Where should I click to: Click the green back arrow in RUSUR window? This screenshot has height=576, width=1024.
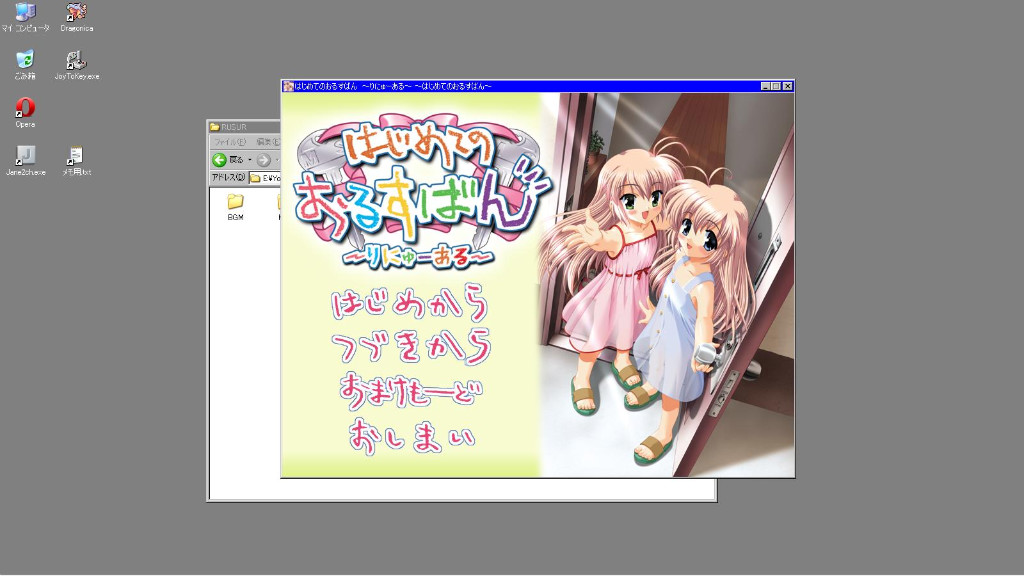pyautogui.click(x=219, y=159)
